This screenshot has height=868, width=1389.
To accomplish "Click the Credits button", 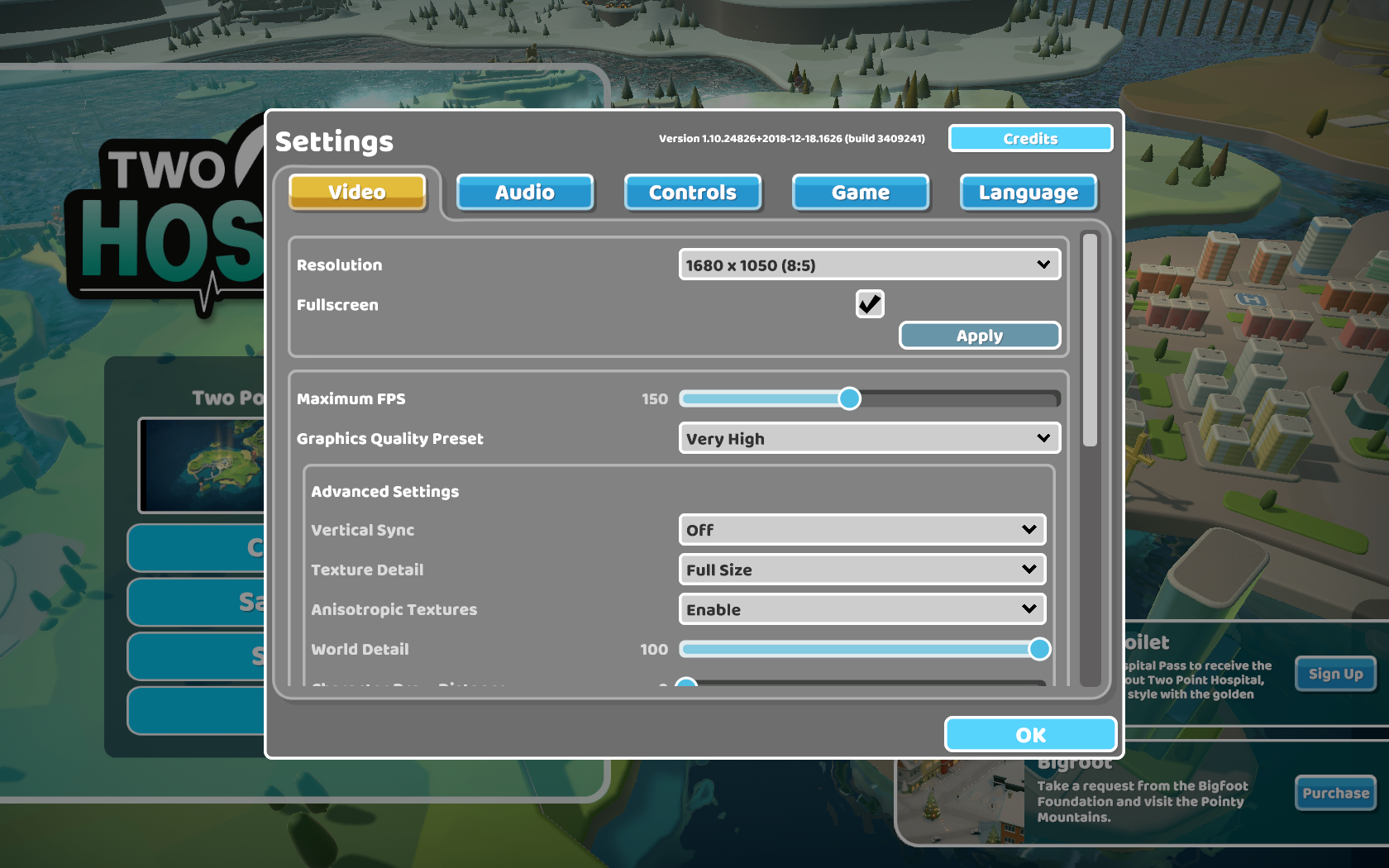I will [x=1030, y=139].
